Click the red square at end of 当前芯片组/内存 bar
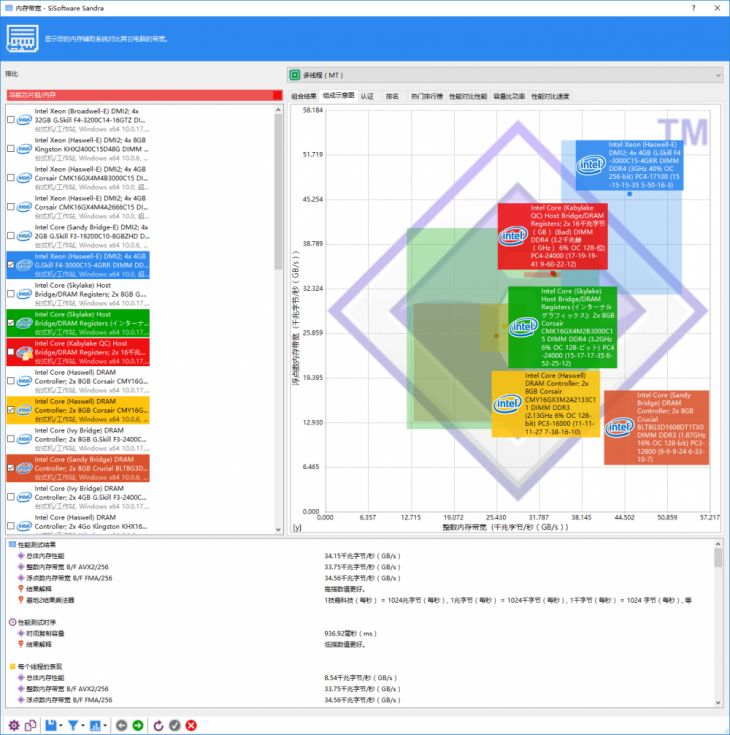This screenshot has height=735, width=730. (x=278, y=95)
